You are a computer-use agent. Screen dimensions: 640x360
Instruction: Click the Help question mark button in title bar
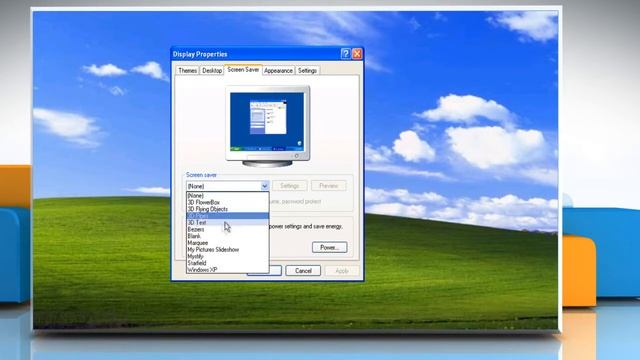345,54
